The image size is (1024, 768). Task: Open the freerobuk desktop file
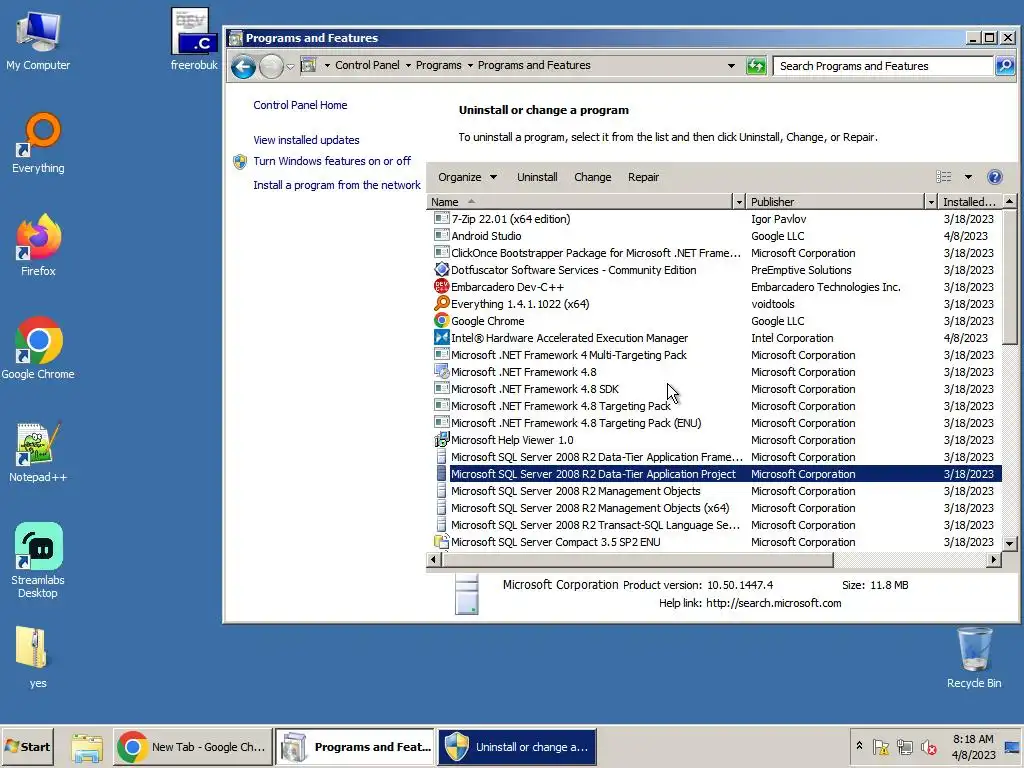(194, 39)
